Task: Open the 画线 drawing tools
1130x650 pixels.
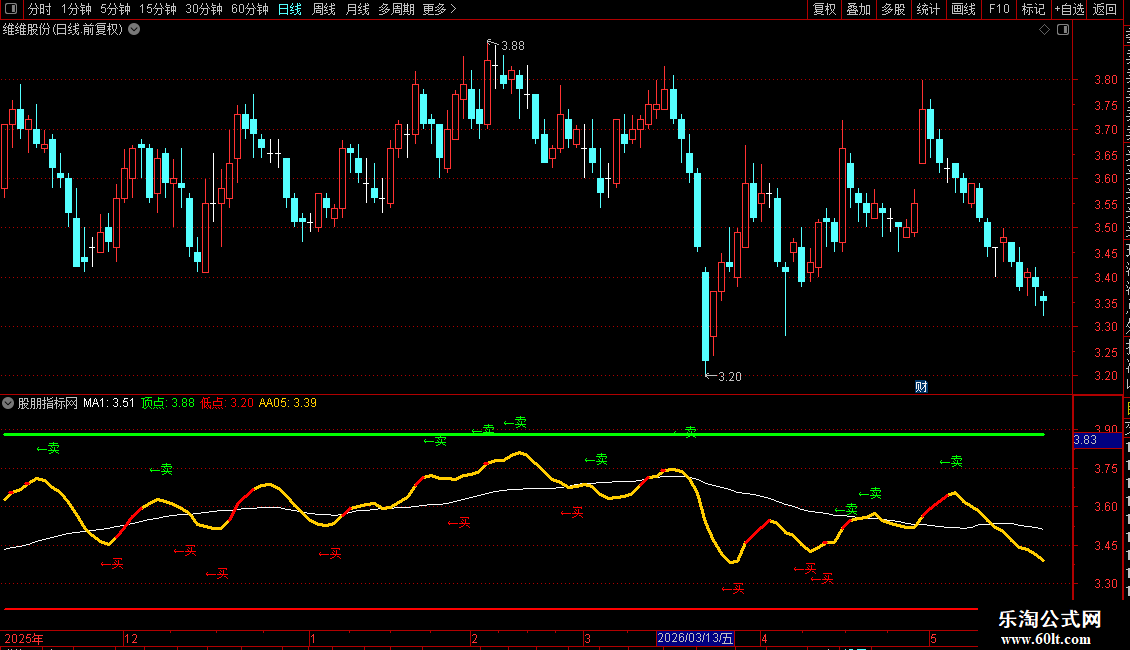Action: (963, 9)
